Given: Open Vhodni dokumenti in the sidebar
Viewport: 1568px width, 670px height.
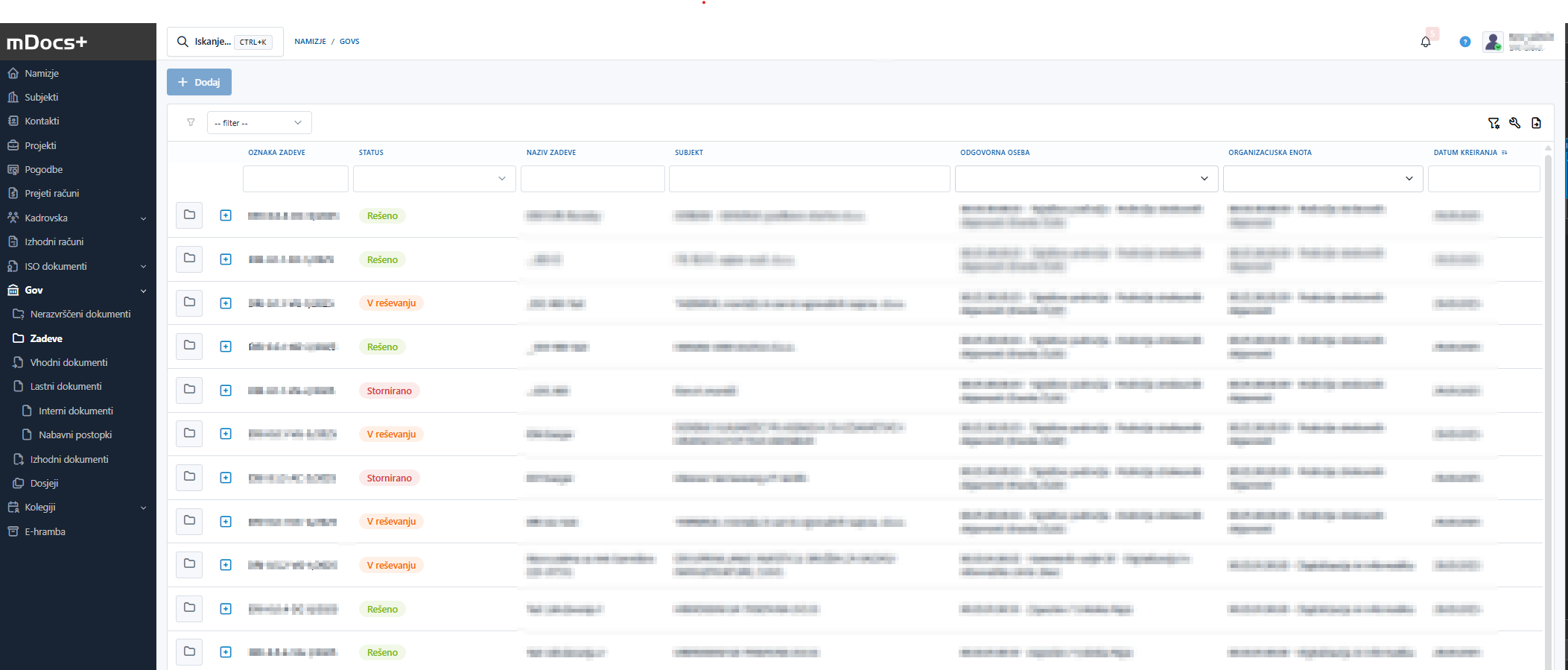Looking at the screenshot, I should click(69, 362).
